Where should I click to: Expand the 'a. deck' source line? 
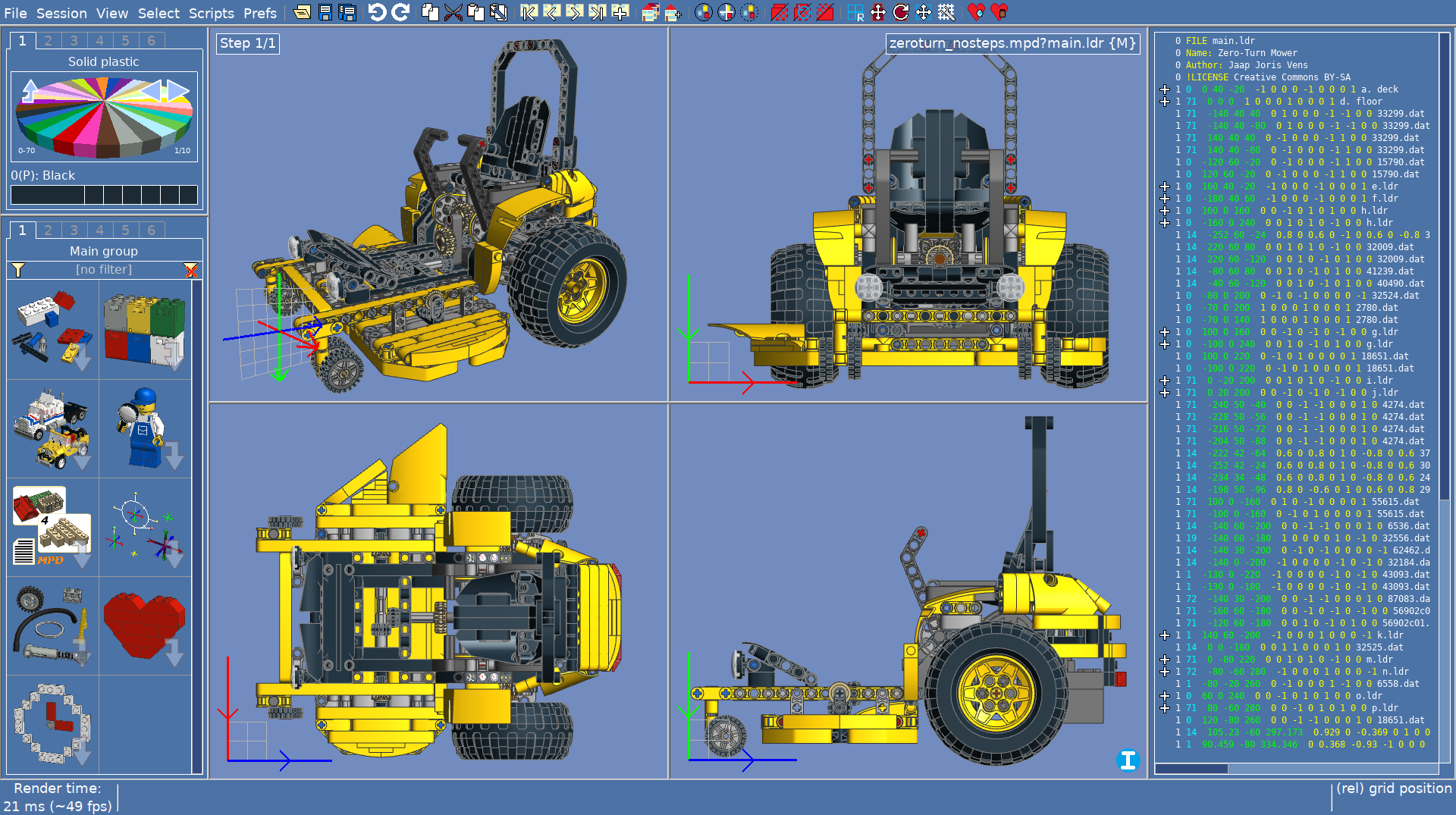click(x=1165, y=89)
